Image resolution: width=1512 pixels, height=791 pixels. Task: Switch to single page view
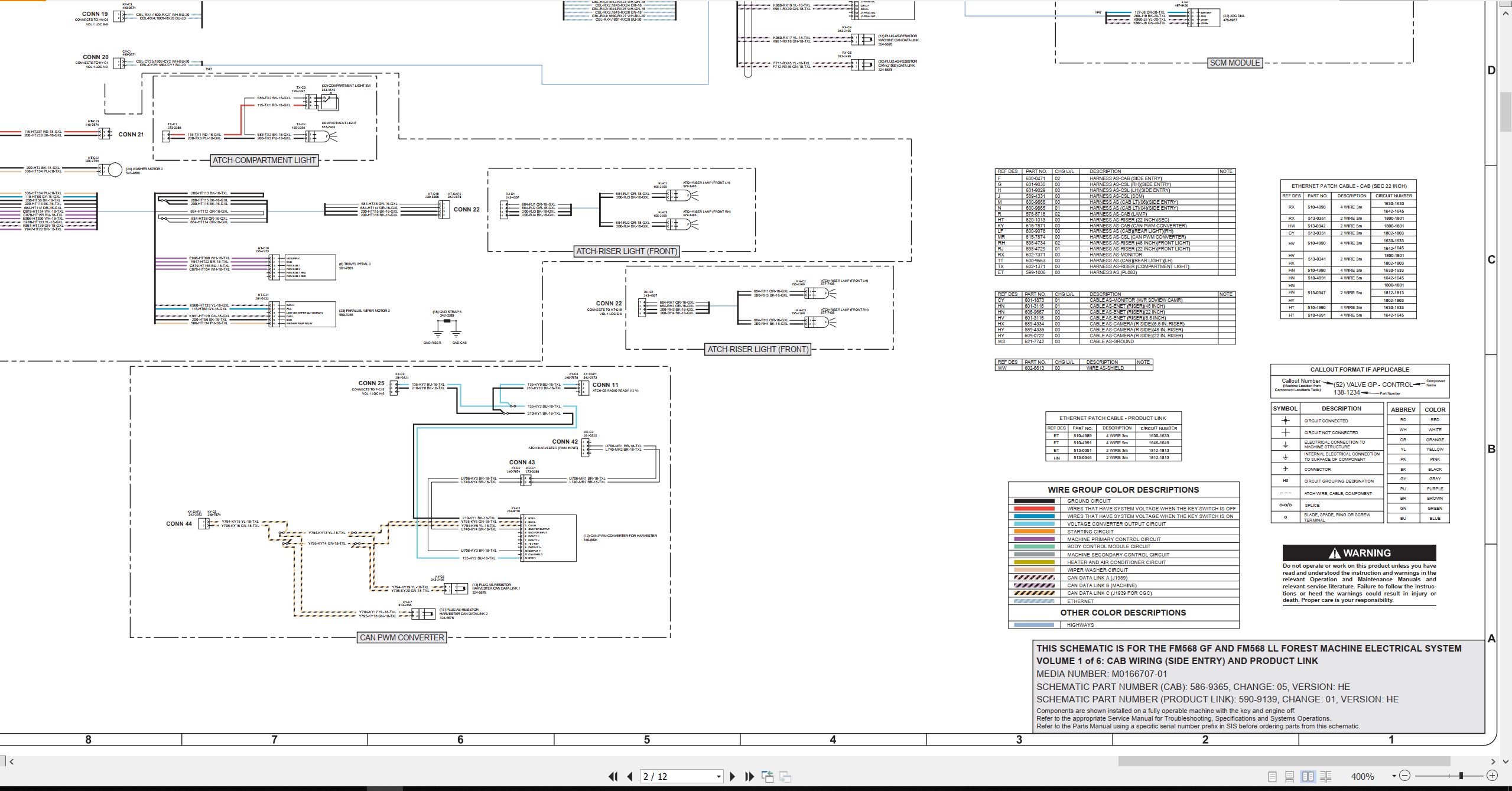click(x=1272, y=777)
